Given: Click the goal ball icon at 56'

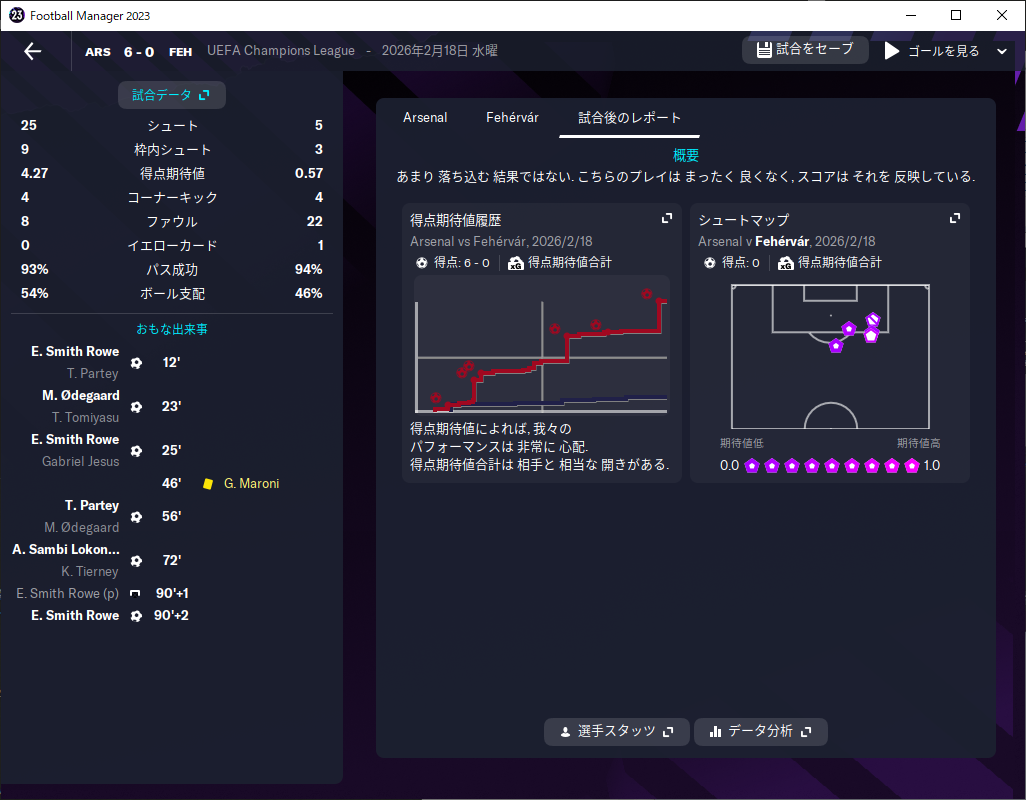Looking at the screenshot, I should point(136,517).
